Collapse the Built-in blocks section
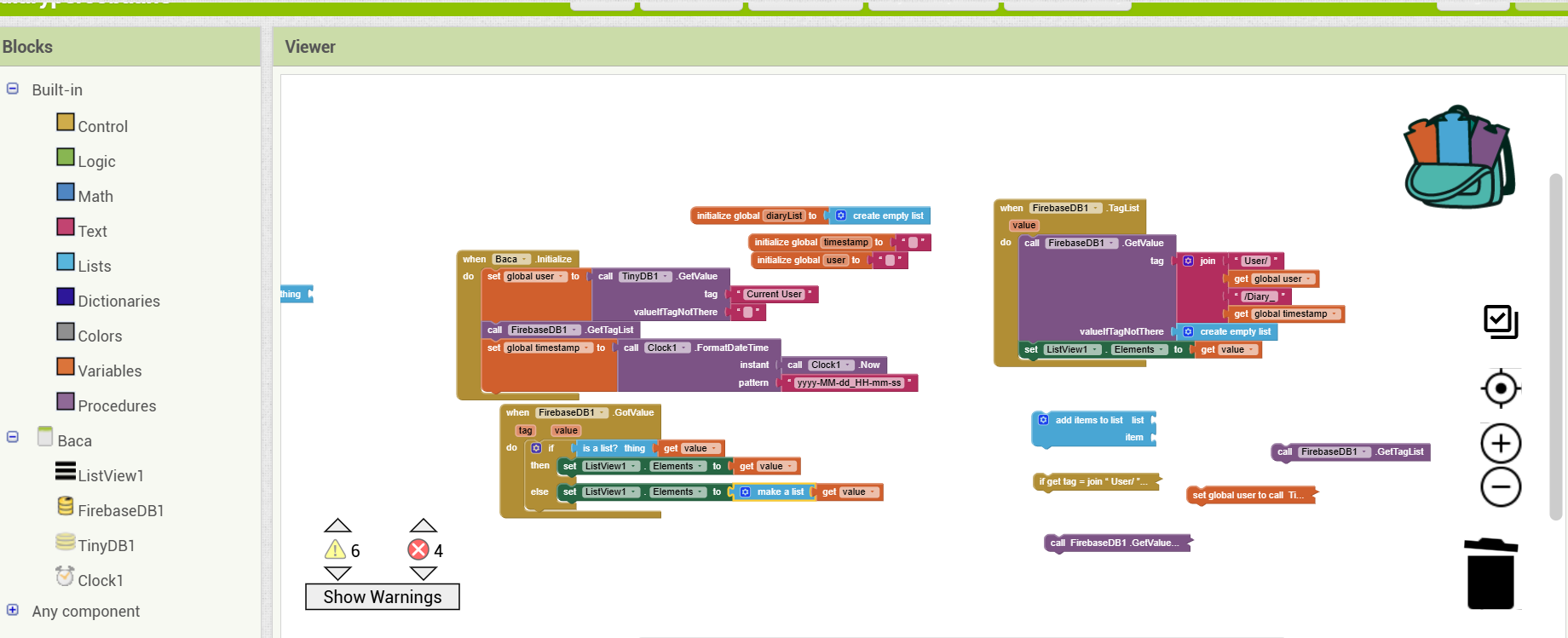Viewport: 1568px width, 638px height. coord(13,89)
